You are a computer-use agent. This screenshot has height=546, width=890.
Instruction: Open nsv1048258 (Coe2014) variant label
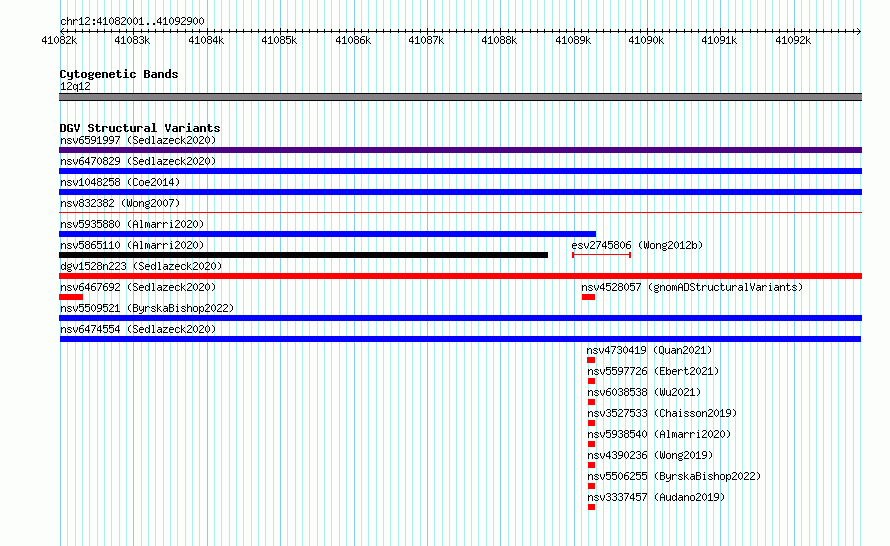[x=120, y=182]
